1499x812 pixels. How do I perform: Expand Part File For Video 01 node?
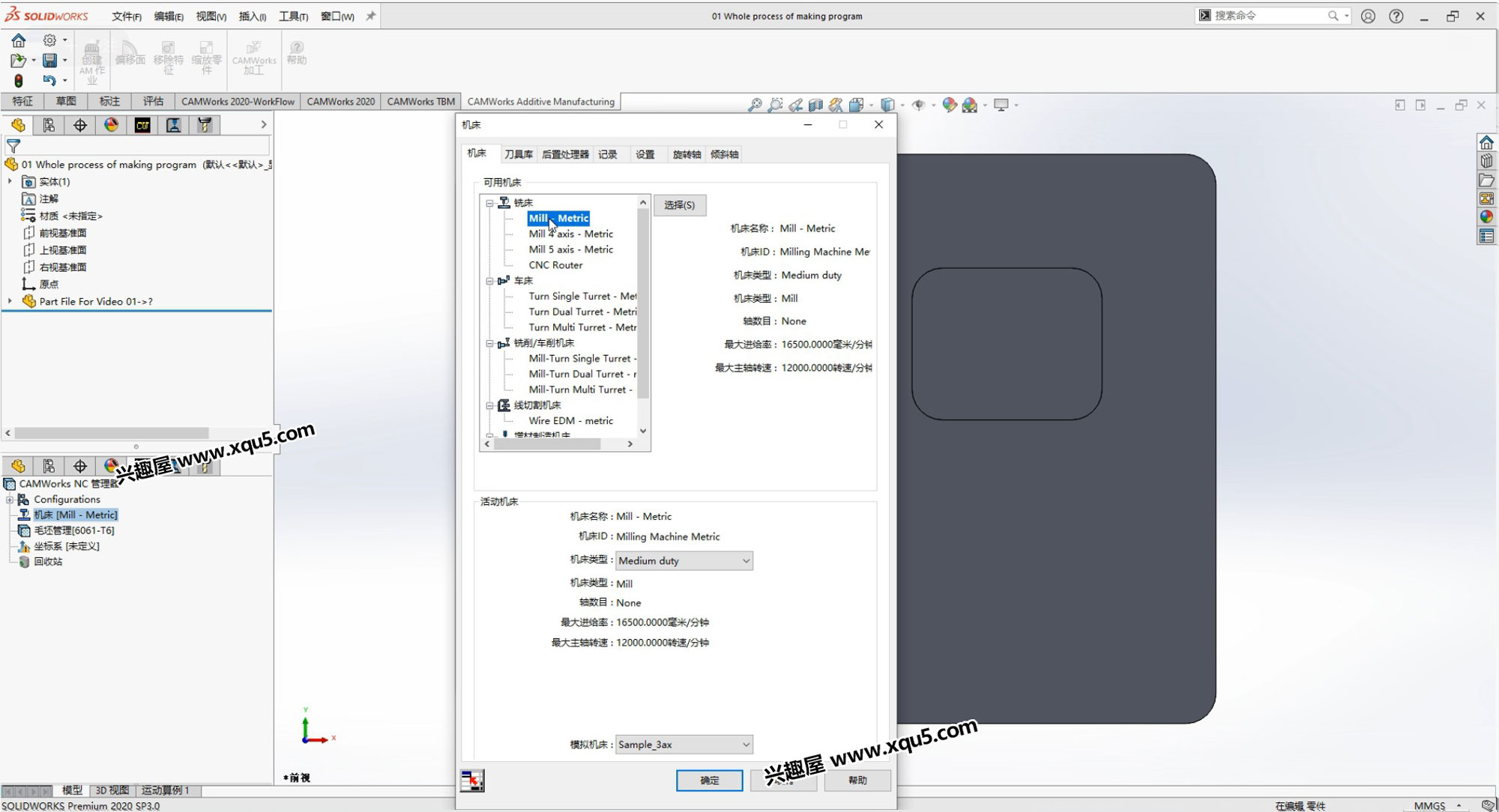[x=10, y=301]
